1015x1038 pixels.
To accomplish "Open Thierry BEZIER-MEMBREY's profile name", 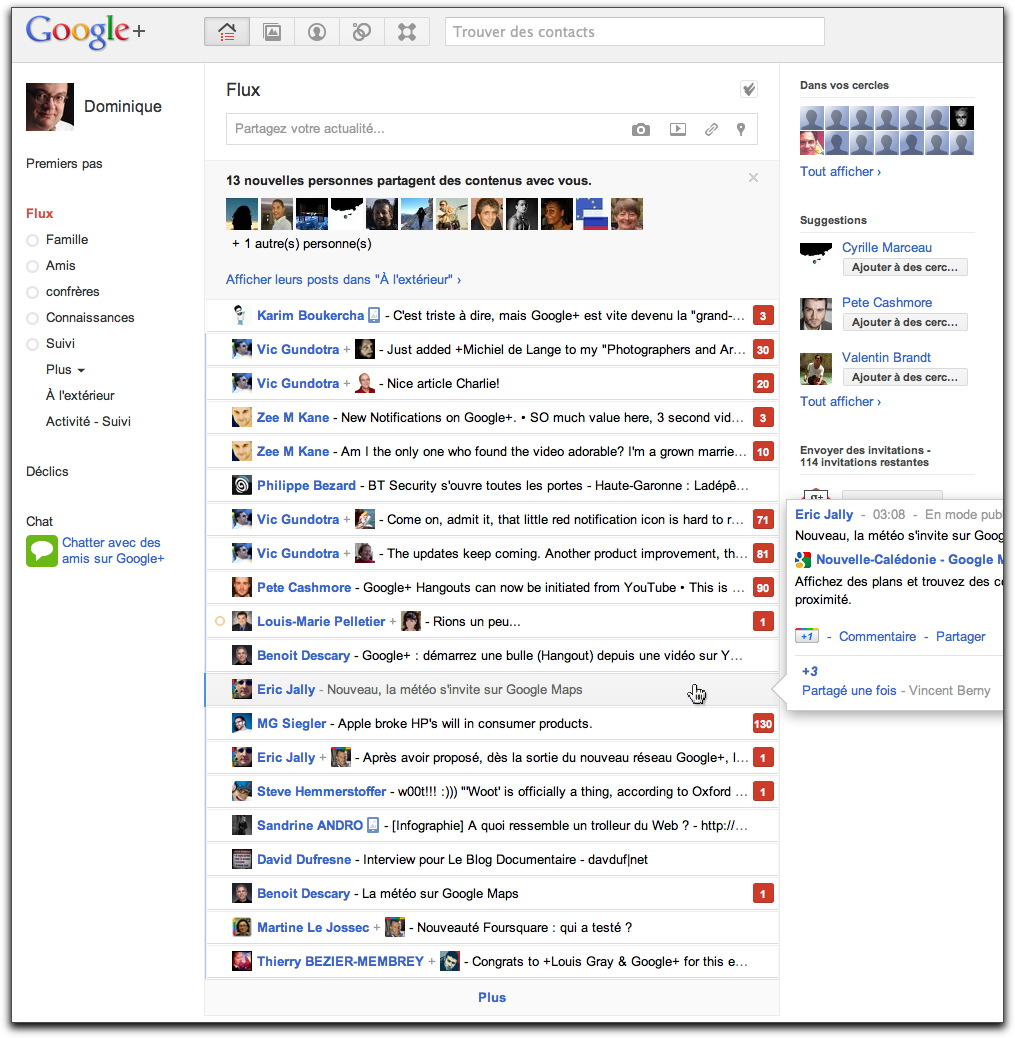I will tap(340, 961).
